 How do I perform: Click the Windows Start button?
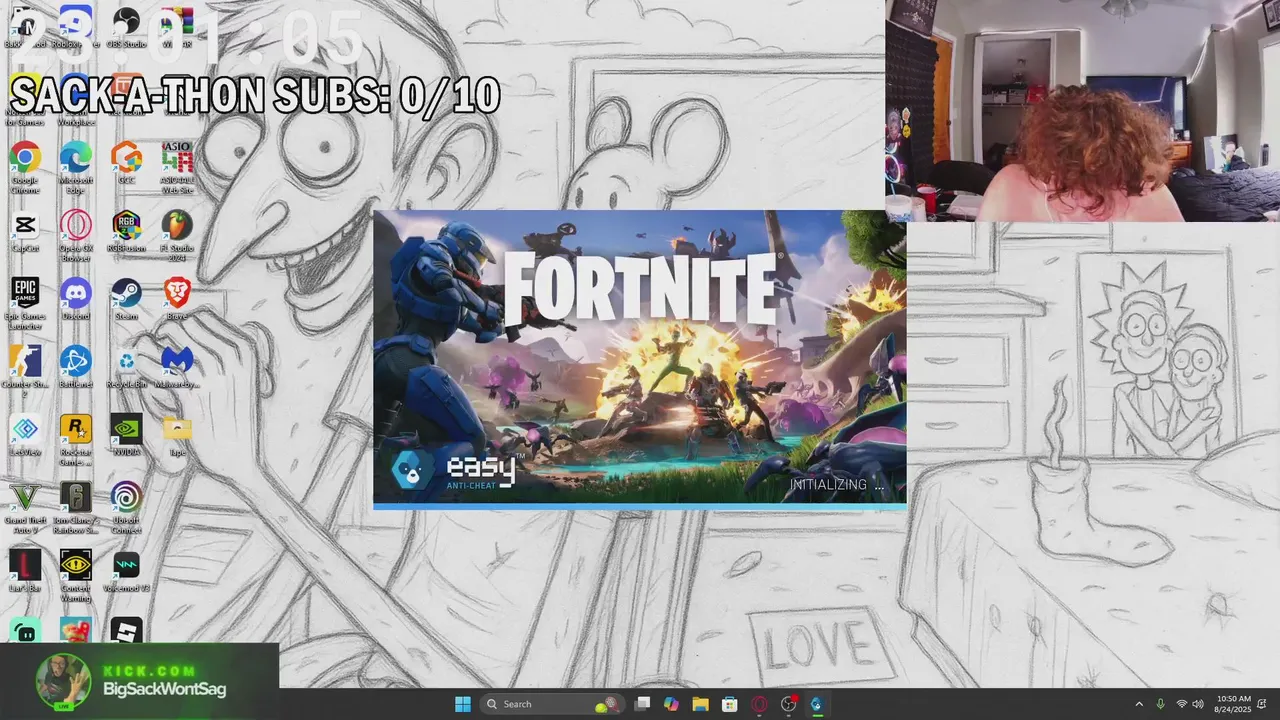(463, 704)
